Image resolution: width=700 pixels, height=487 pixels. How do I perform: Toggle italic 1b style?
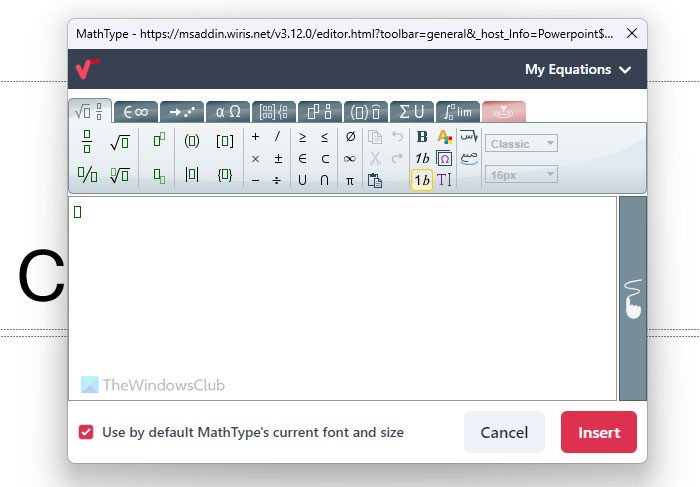point(422,158)
